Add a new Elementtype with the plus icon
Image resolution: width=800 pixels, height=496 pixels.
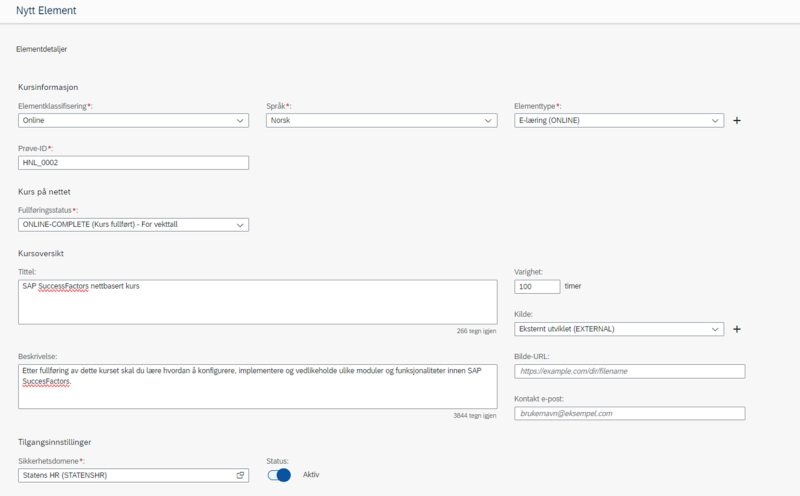(737, 120)
